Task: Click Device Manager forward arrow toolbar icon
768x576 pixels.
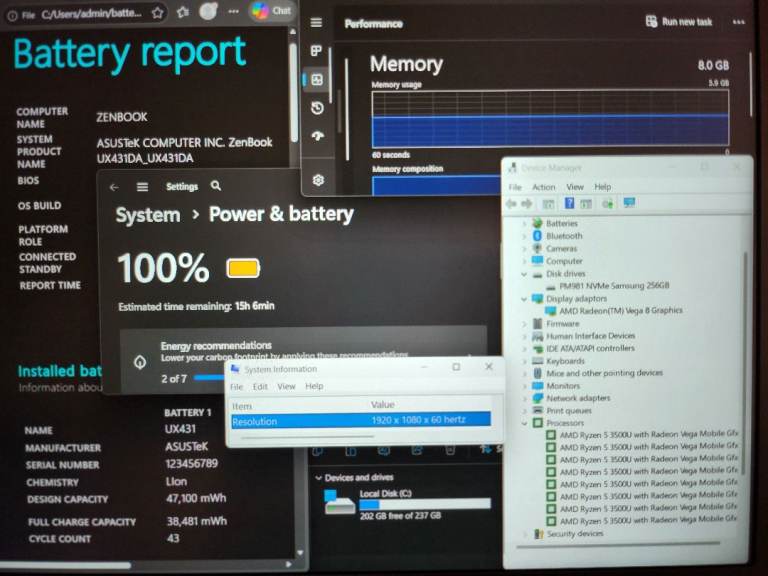Action: pos(527,204)
